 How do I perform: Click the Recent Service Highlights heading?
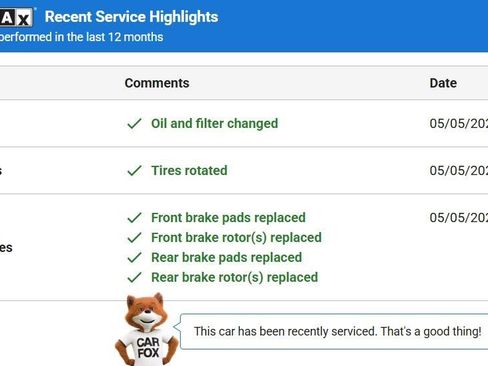(x=131, y=17)
